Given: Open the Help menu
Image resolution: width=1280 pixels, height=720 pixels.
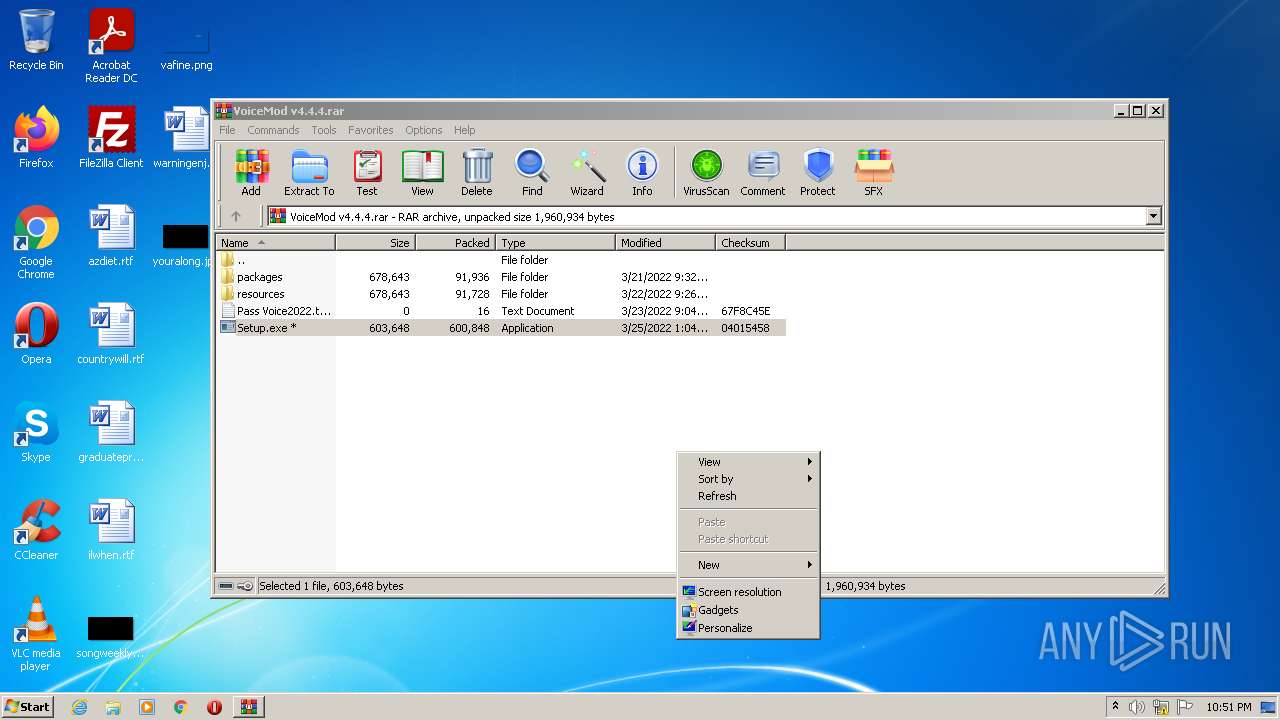Looking at the screenshot, I should point(464,130).
